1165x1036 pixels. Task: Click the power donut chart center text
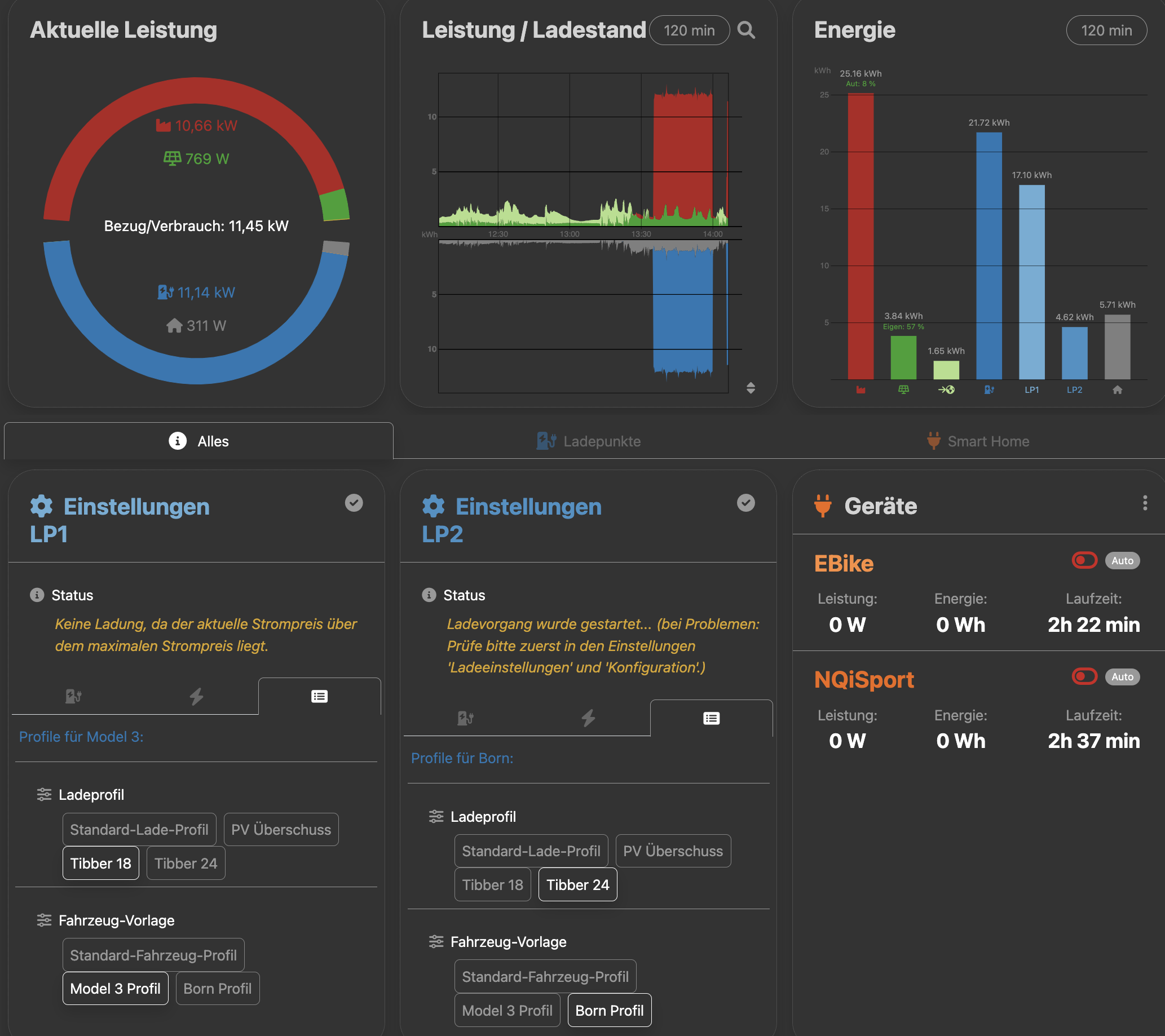point(196,226)
